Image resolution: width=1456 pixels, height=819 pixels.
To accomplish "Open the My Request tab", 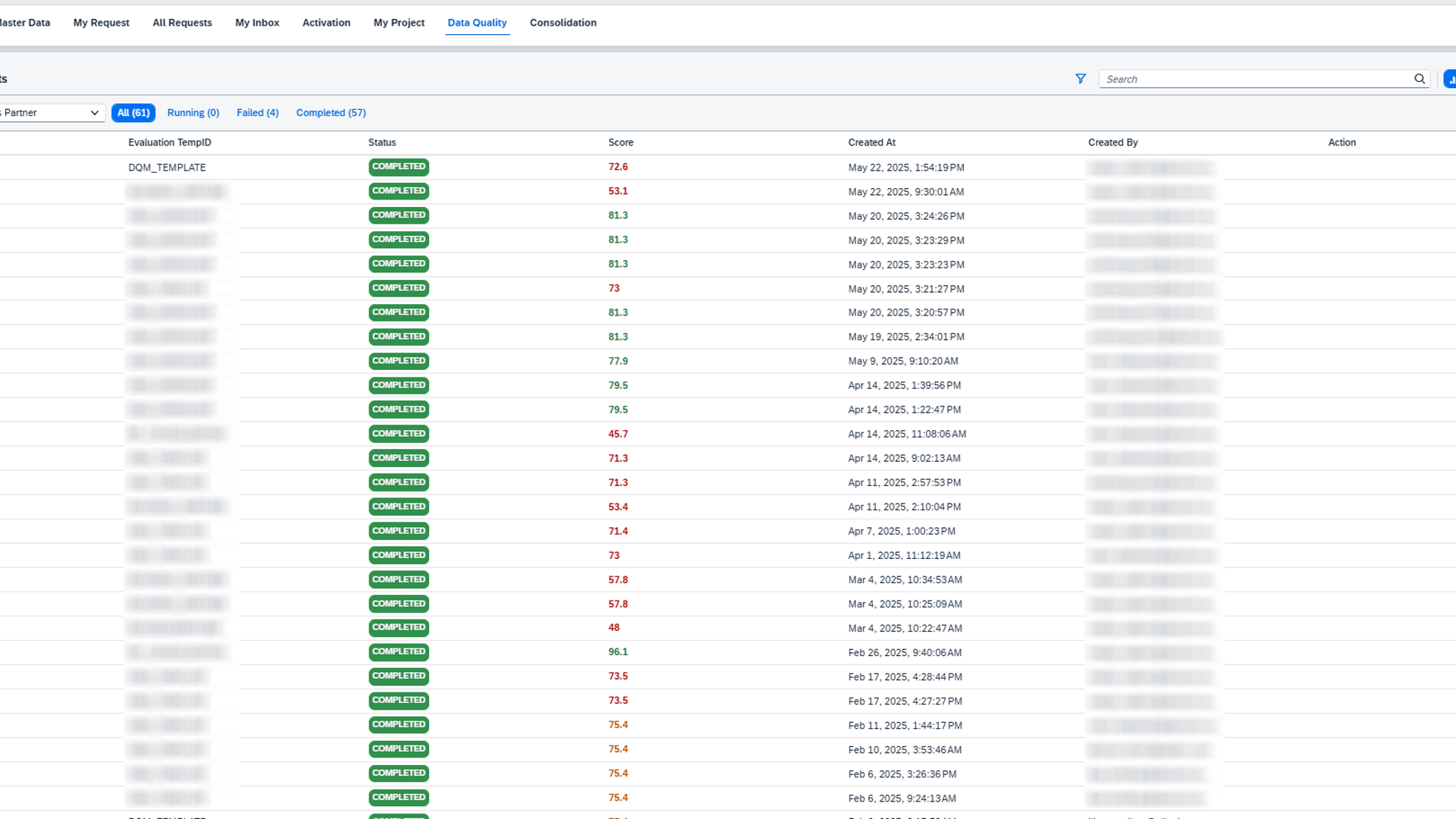I will click(102, 23).
